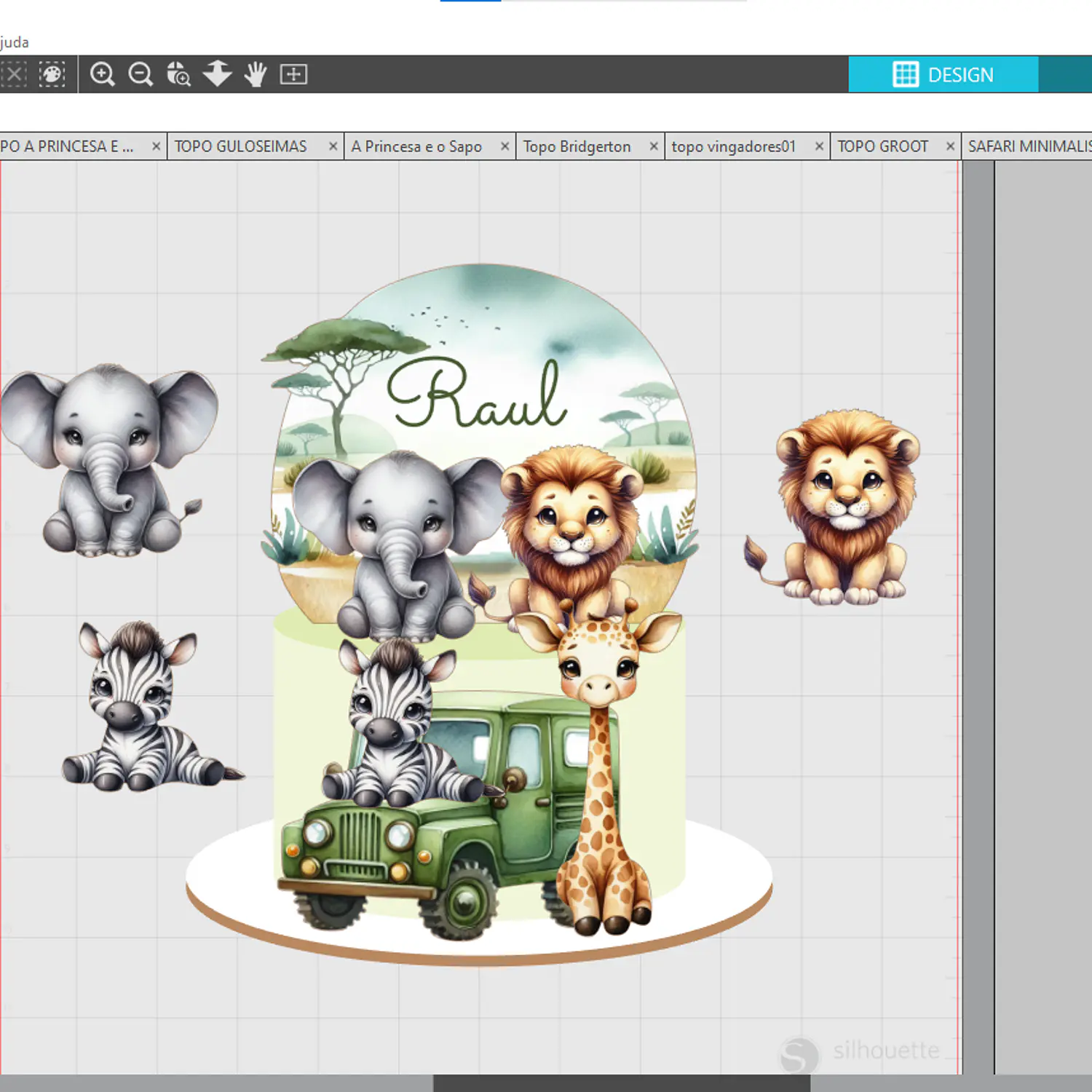Click the horizontal scrollbar thumb

[x=622, y=1083]
